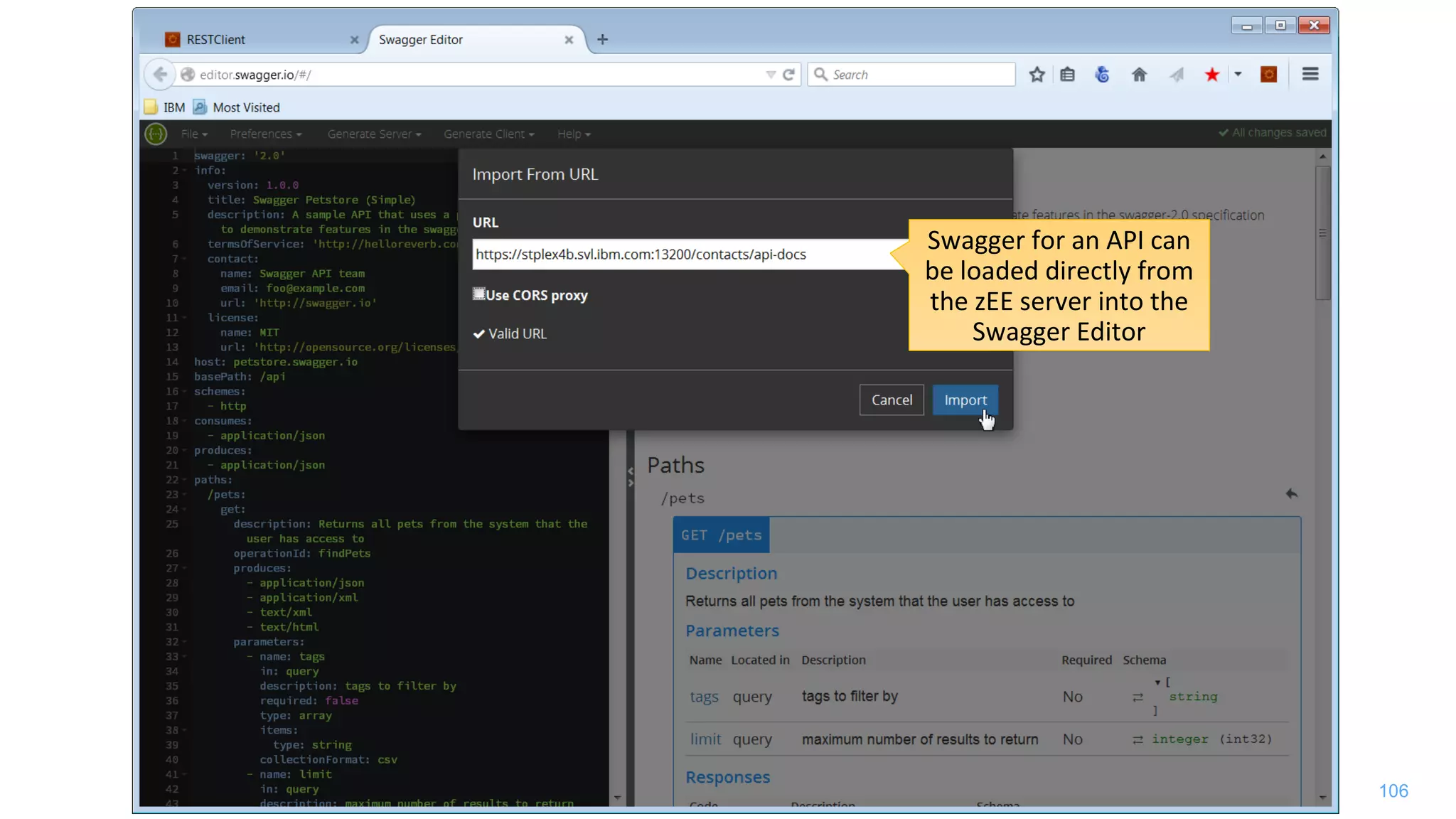This screenshot has height=819, width=1456.
Task: Click the Responses section heading
Action: pos(727,777)
